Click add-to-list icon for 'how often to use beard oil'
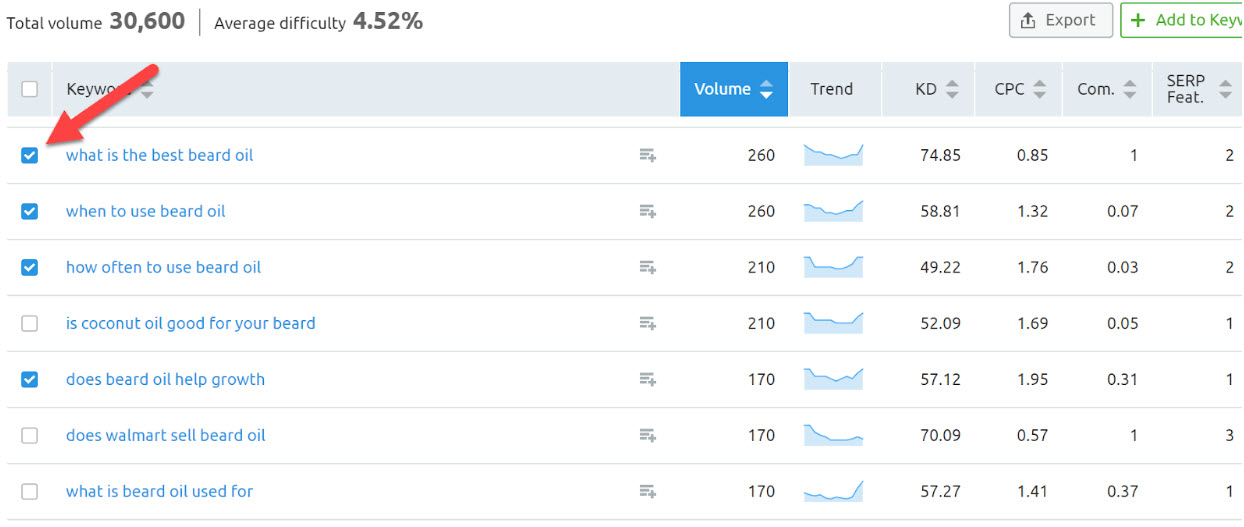The height and width of the screenshot is (527, 1244). click(x=647, y=267)
